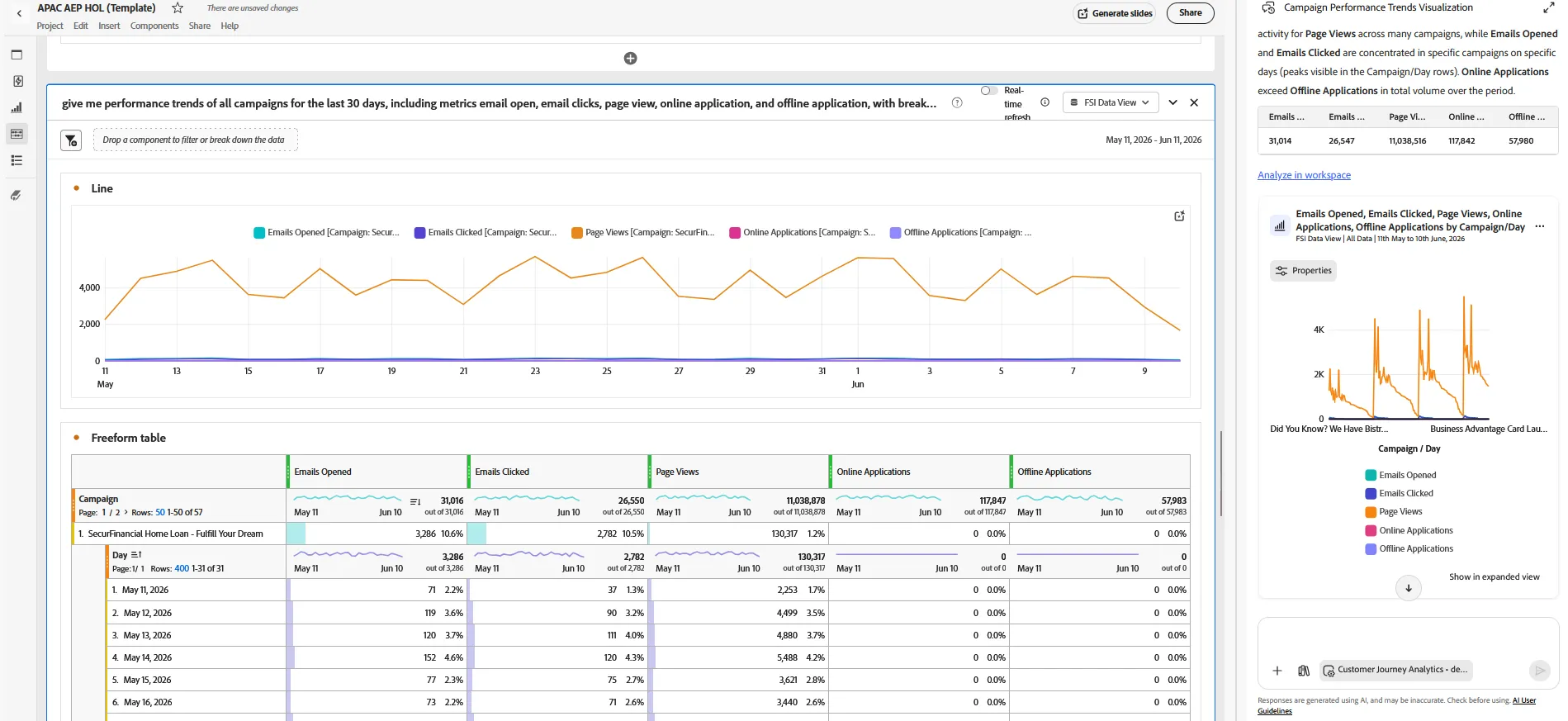Add a new panel with the plus circle
This screenshot has width=1568, height=721.
click(x=630, y=58)
